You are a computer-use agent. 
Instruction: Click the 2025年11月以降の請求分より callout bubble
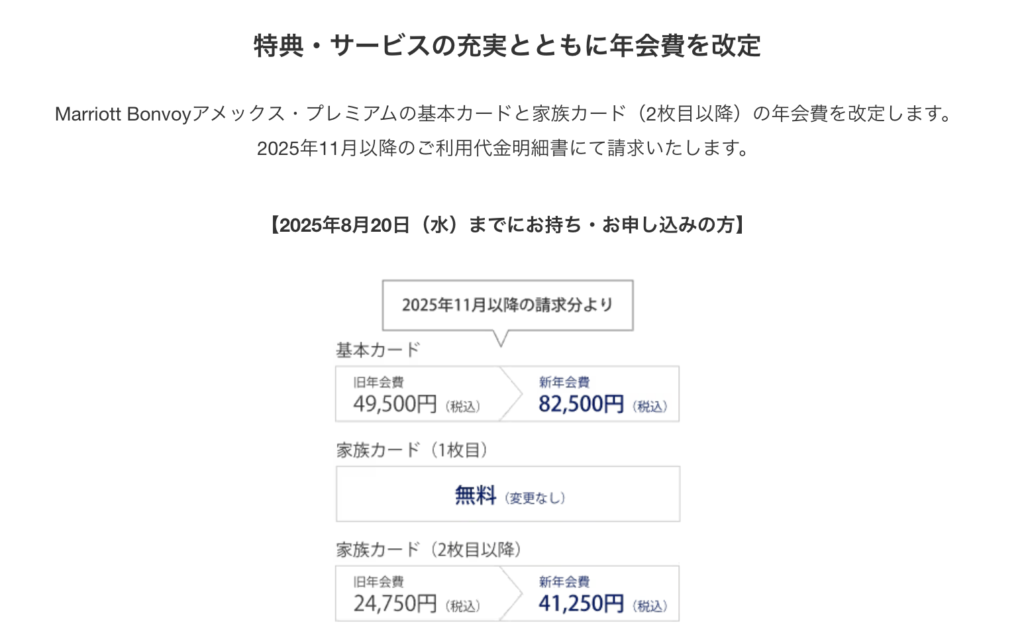pos(507,305)
